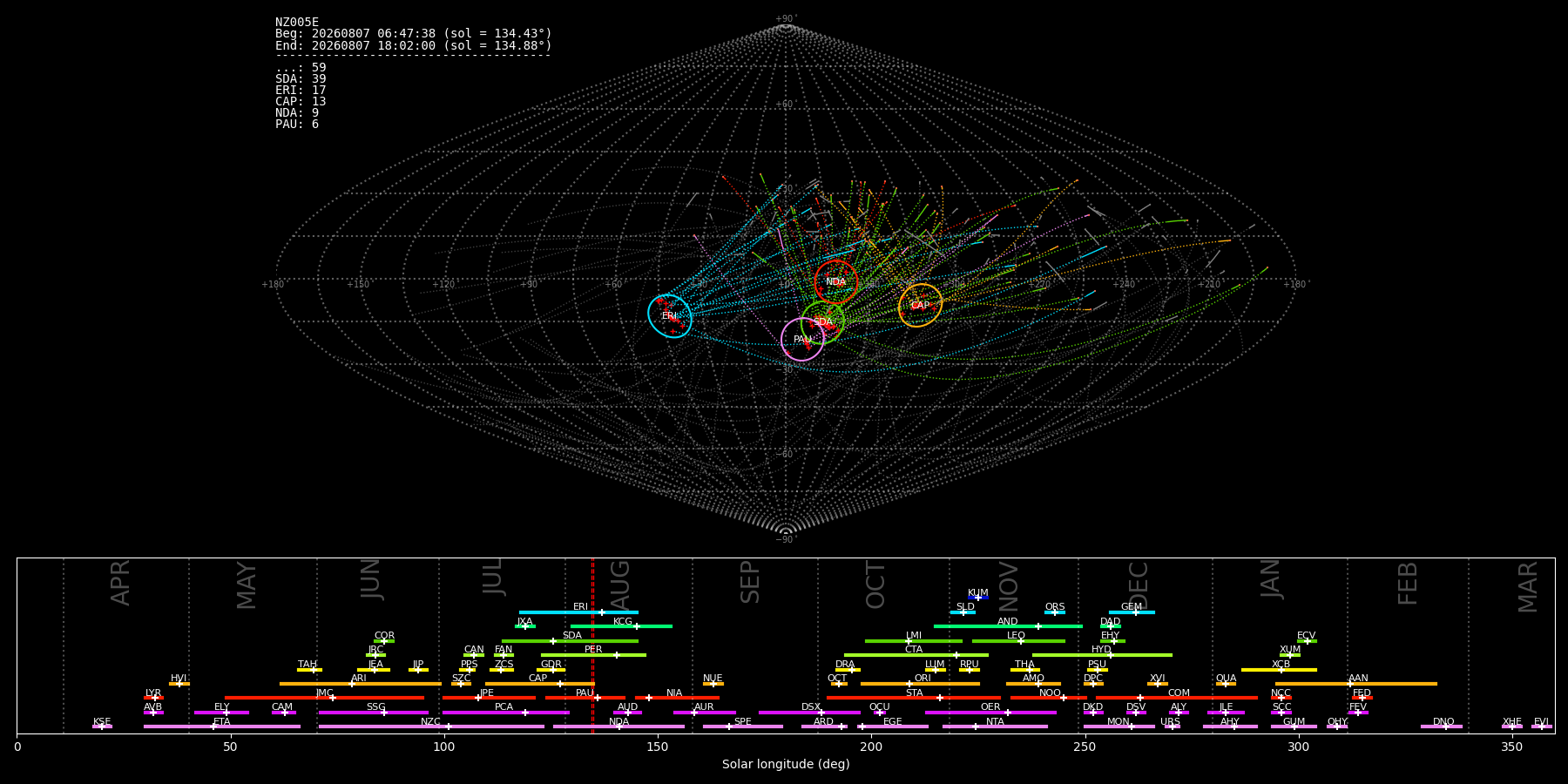Viewport: 1568px width, 784px height.
Task: Click the red dashed current solar longitude line
Action: (x=592, y=645)
